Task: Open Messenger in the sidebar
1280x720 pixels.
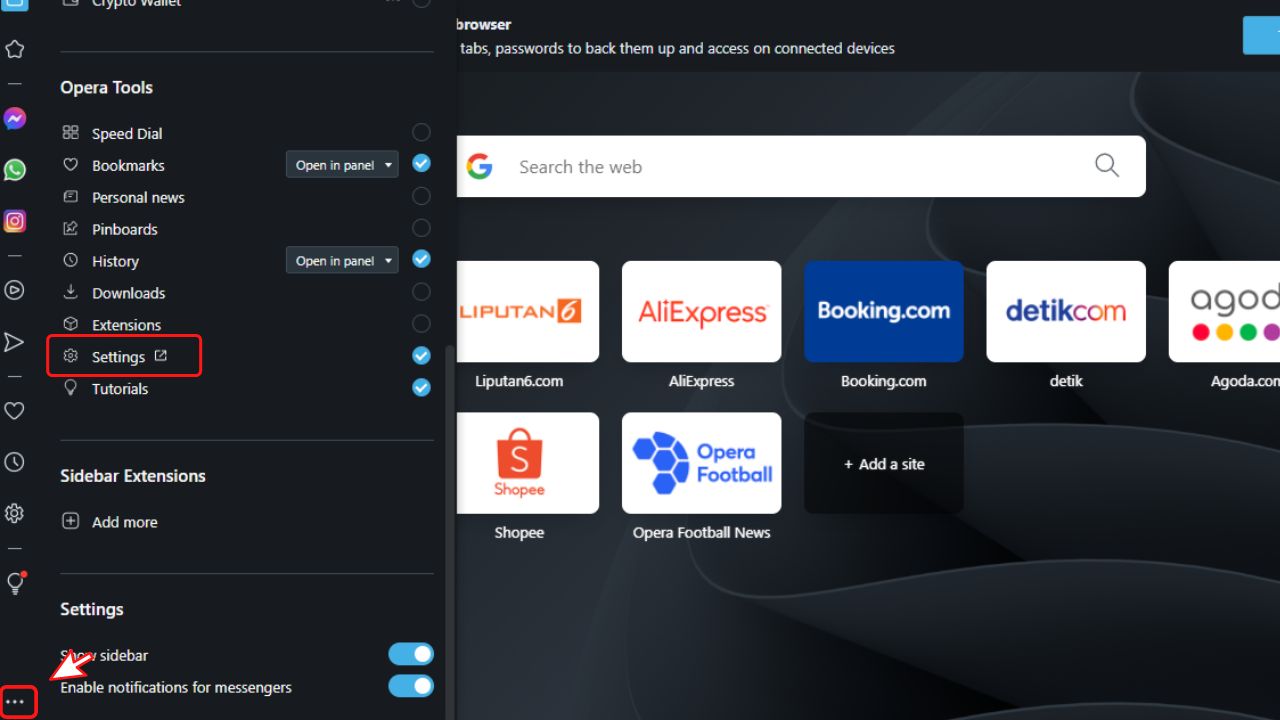Action: coord(14,119)
